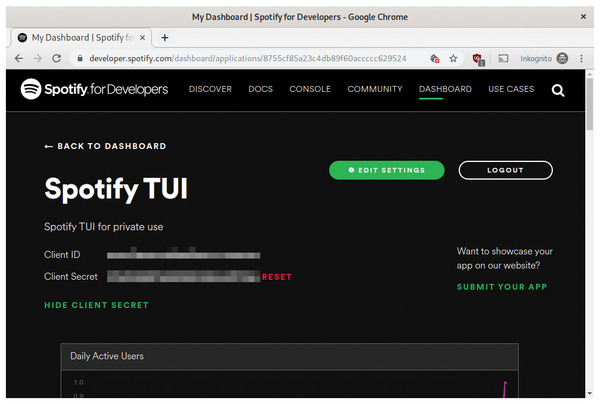The width and height of the screenshot is (600, 404).
Task: Reload the page with refresh icon
Action: pos(57,59)
